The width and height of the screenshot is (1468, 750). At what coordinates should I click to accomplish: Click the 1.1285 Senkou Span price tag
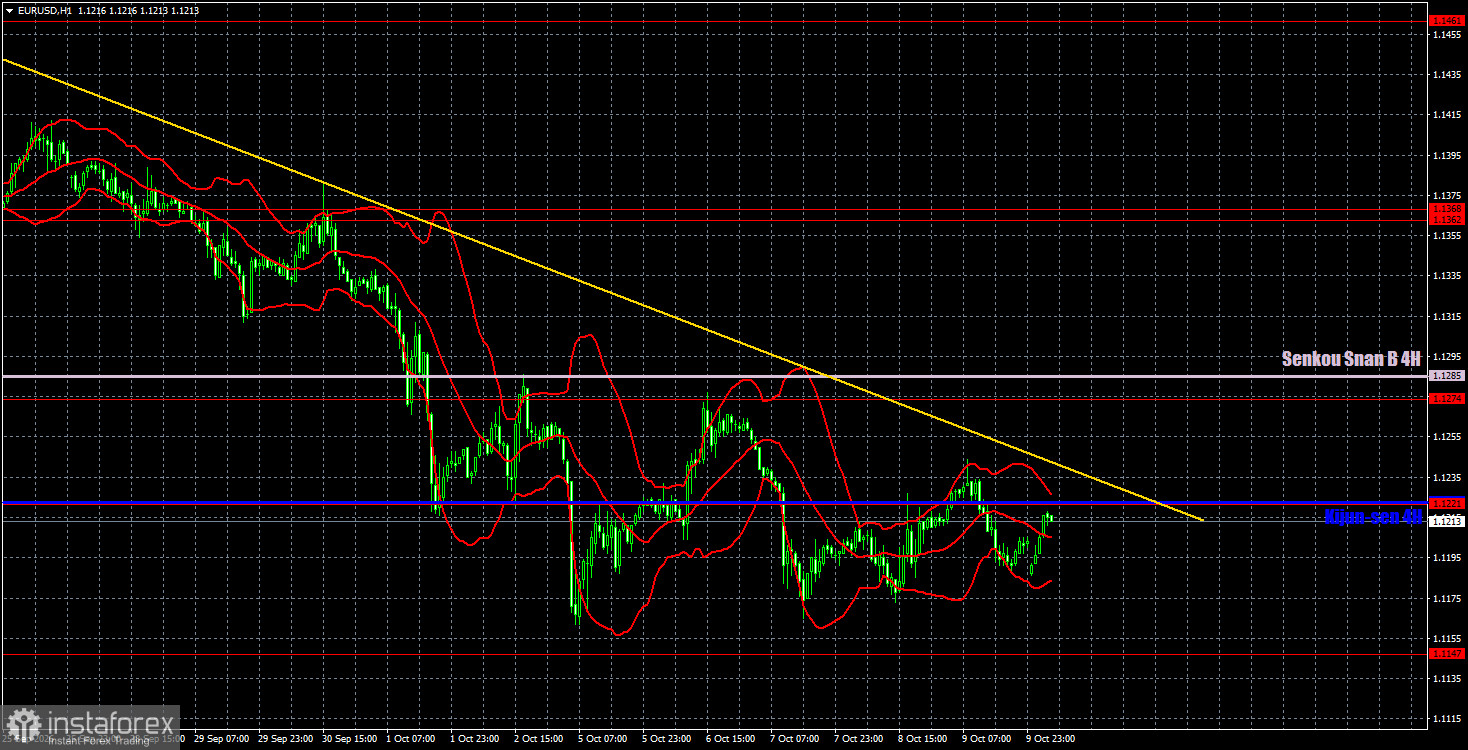point(1447,376)
